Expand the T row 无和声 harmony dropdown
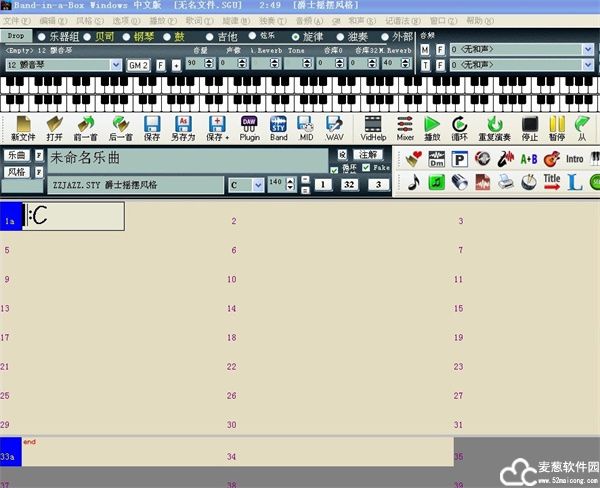The width and height of the screenshot is (600, 488). (588, 65)
